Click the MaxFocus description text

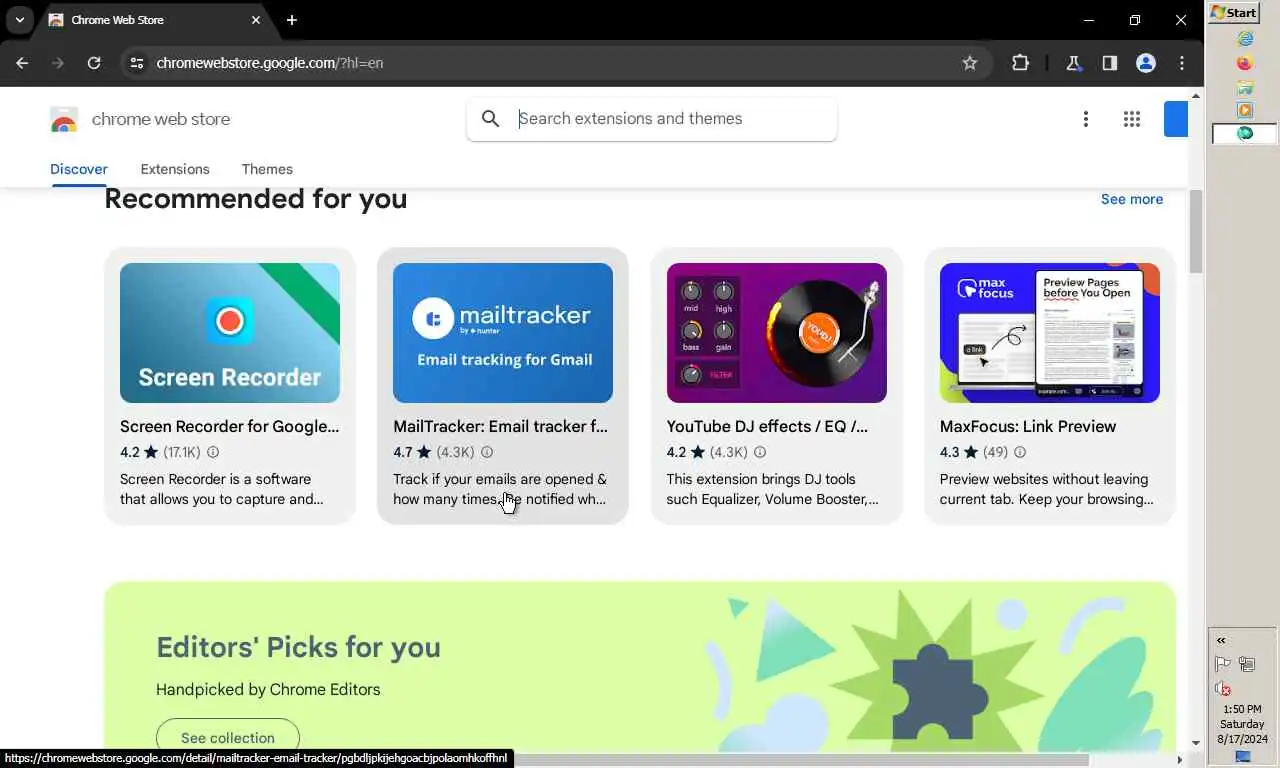point(1046,489)
